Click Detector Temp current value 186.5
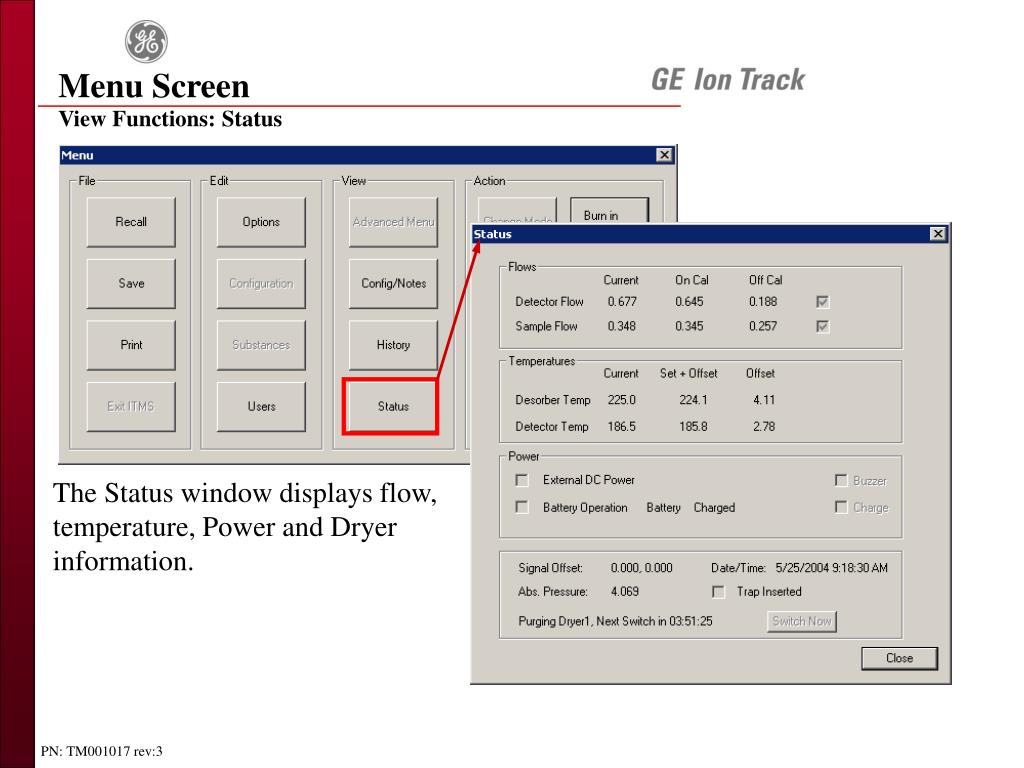1024x768 pixels. point(622,426)
